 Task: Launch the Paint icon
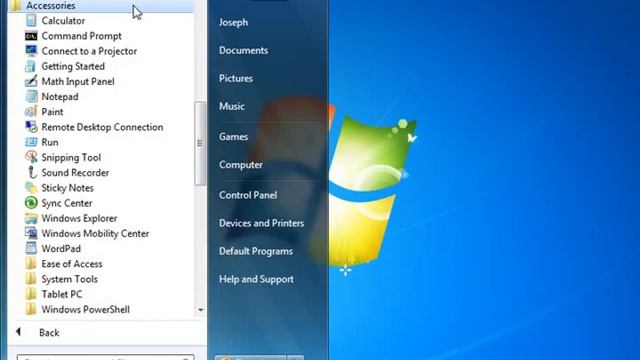31,111
